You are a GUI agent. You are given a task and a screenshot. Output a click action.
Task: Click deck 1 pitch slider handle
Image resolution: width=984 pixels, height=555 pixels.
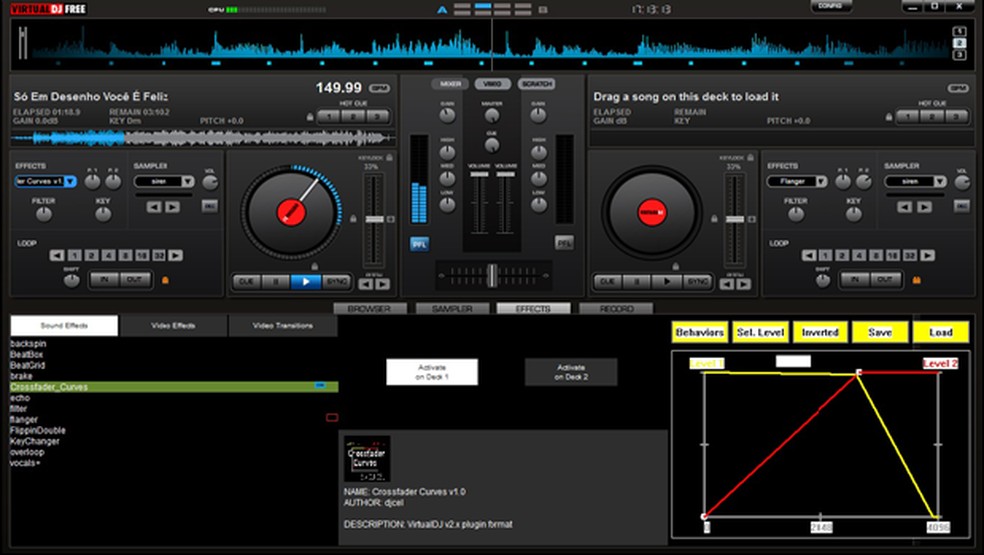tap(375, 219)
